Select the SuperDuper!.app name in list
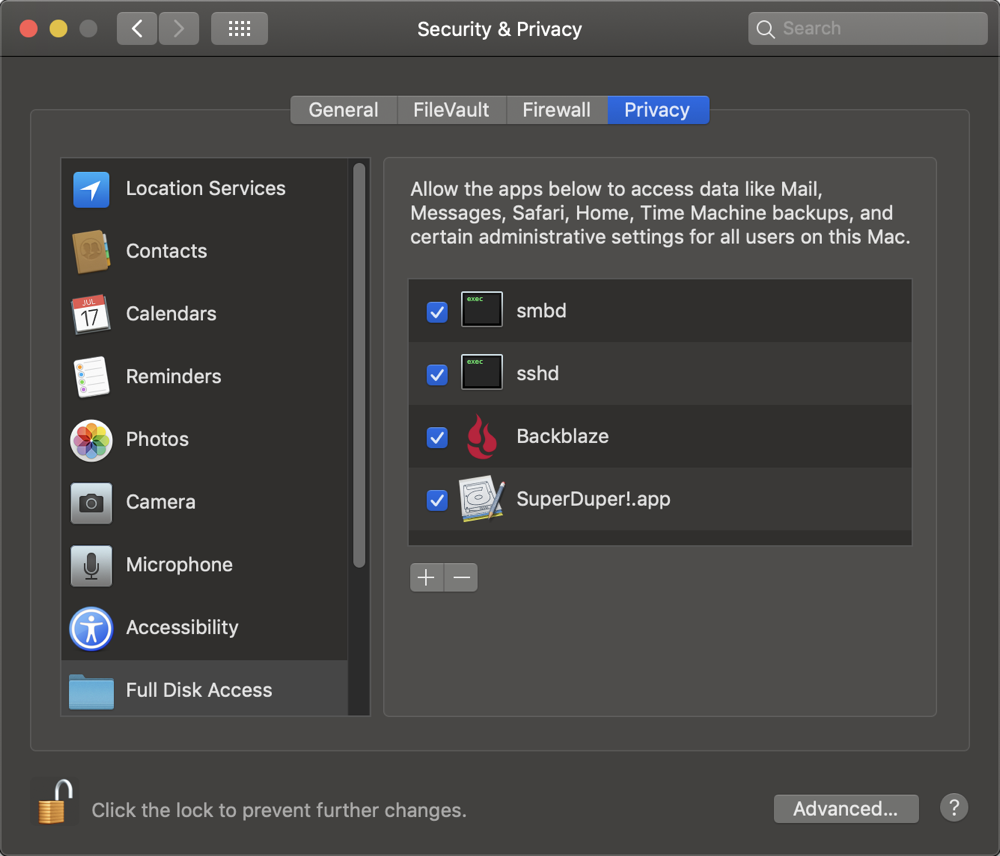Screen dimensions: 1000x856 593,499
